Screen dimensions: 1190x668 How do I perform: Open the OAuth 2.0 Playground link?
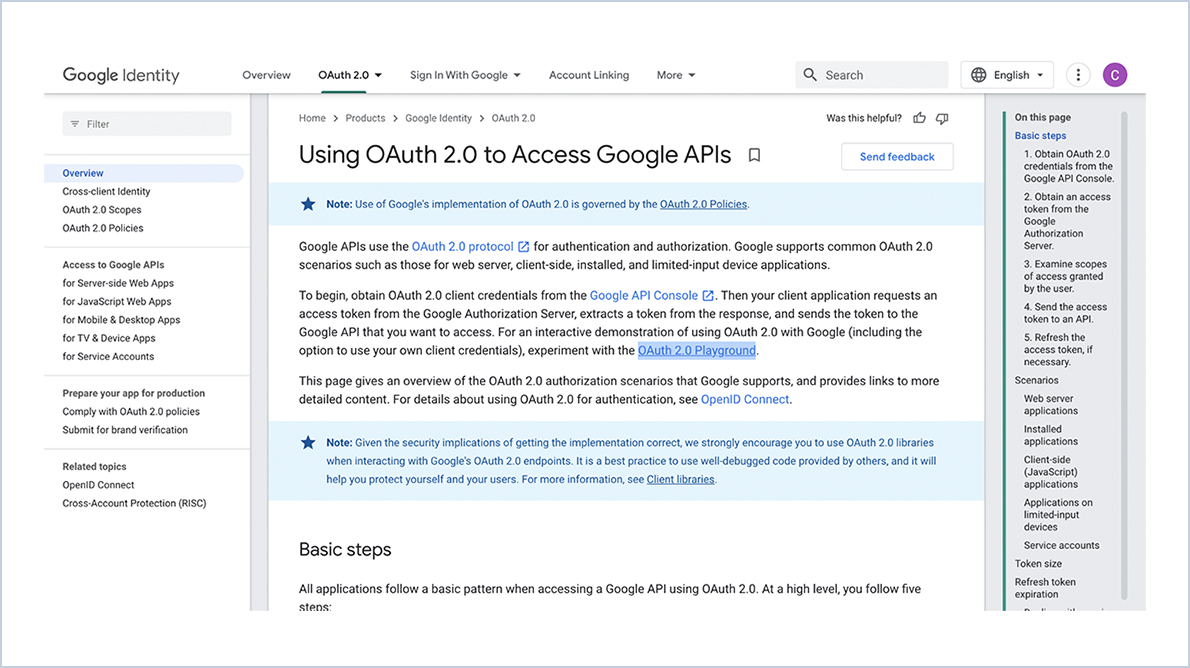pyautogui.click(x=697, y=350)
